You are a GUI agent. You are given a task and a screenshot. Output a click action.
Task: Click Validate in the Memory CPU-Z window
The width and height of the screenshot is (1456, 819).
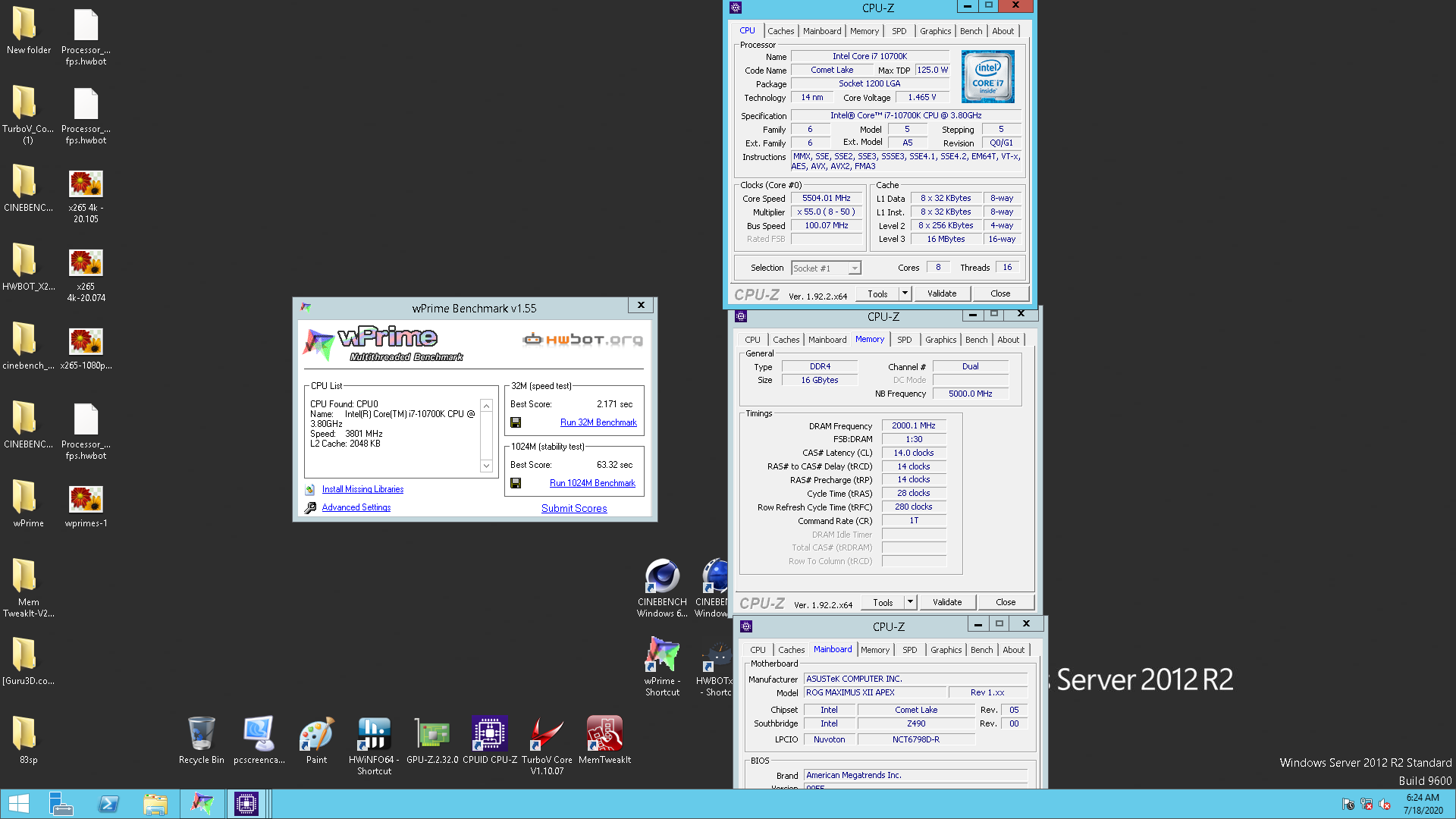point(947,602)
